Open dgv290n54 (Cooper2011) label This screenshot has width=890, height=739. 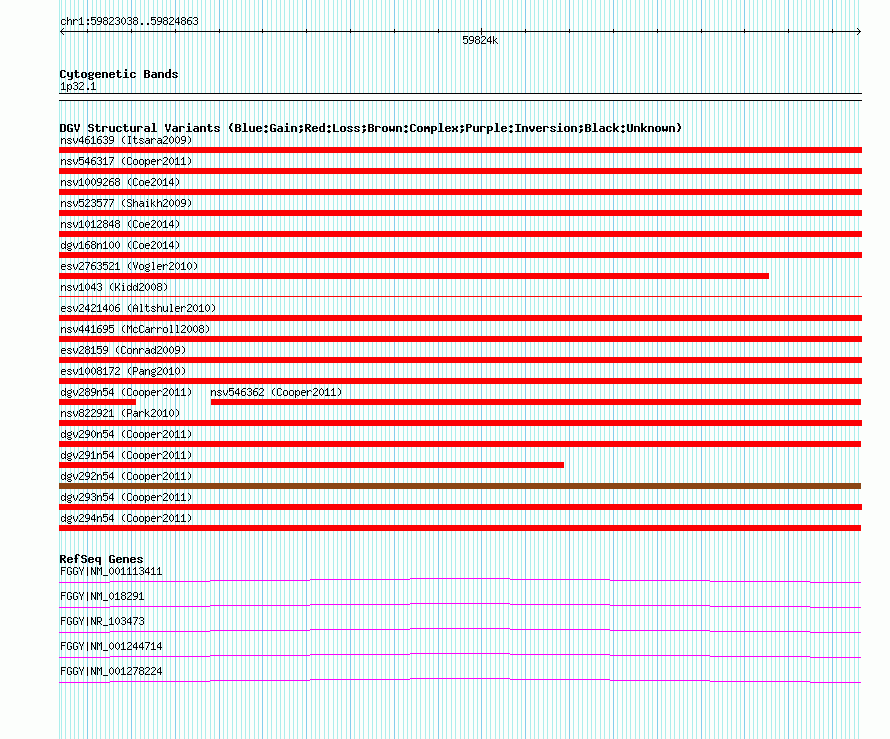click(x=126, y=434)
